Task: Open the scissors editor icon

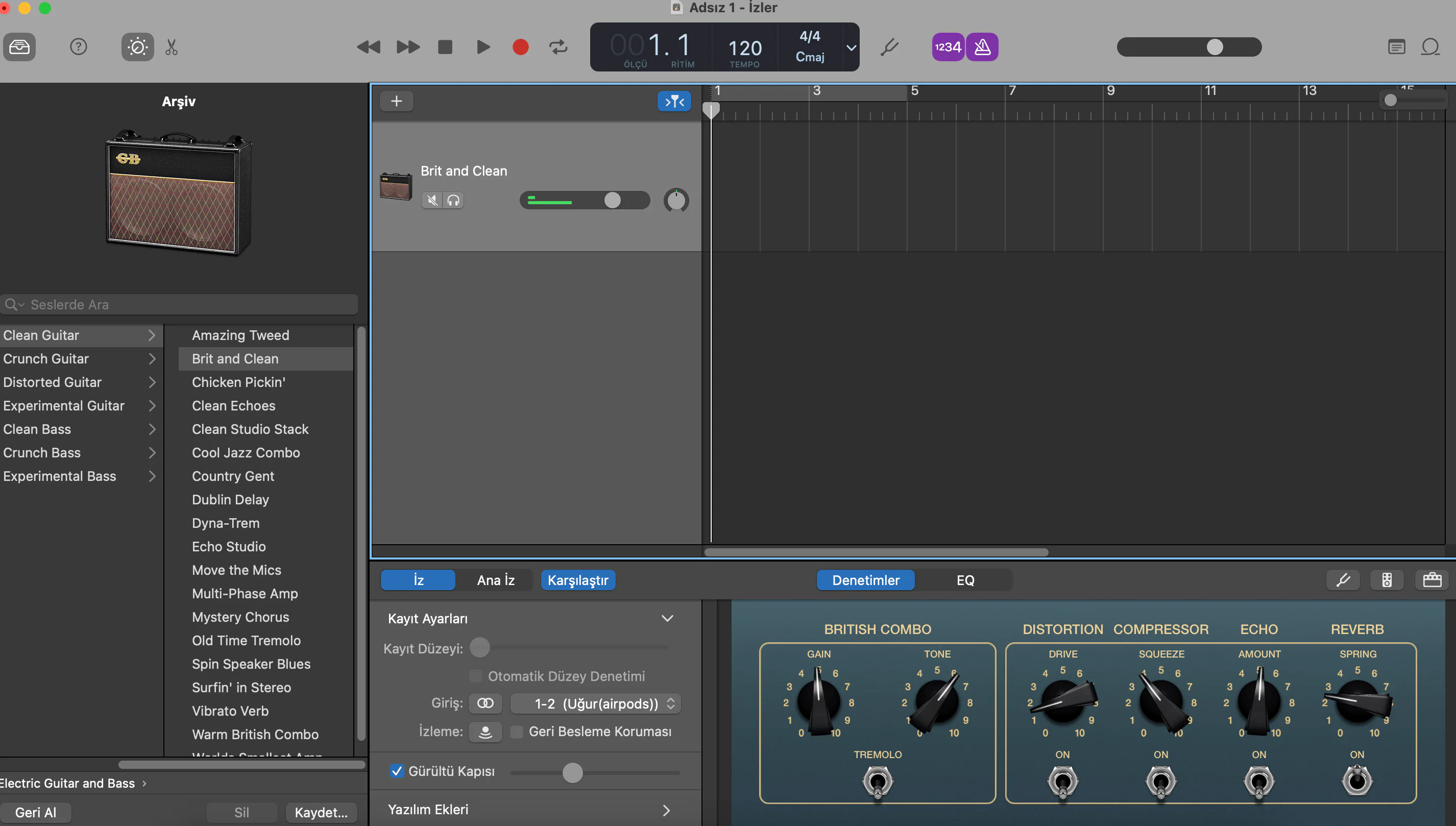Action: 172,46
